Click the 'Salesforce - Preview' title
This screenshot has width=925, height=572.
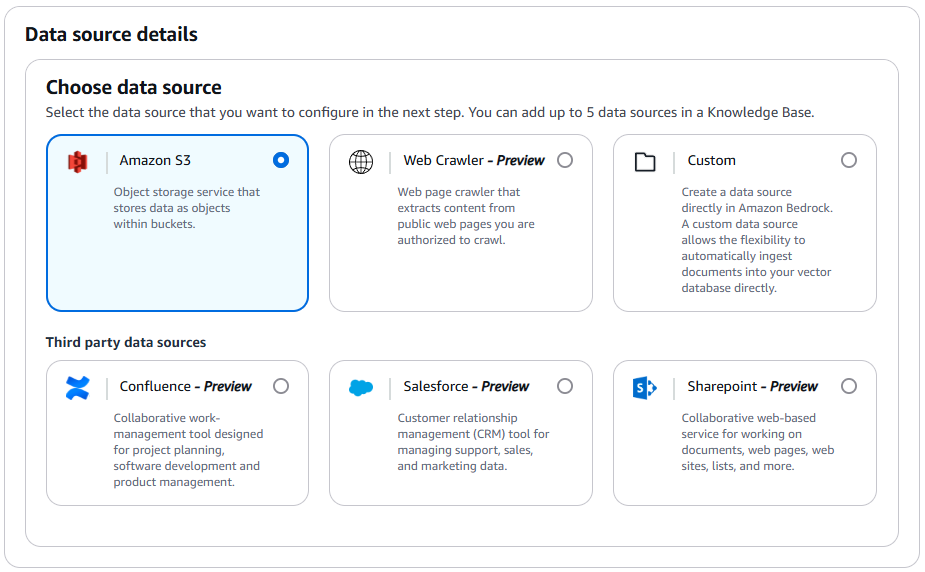tap(466, 386)
